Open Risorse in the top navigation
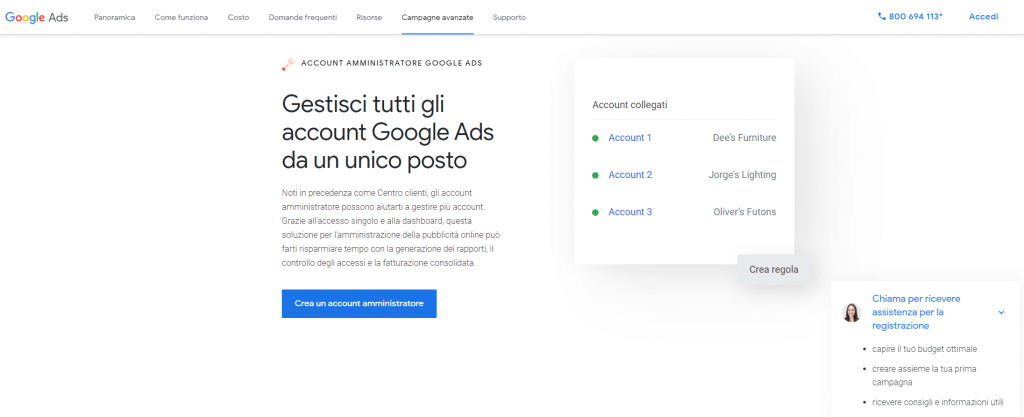Viewport: 1024px width, 417px height. pyautogui.click(x=370, y=18)
